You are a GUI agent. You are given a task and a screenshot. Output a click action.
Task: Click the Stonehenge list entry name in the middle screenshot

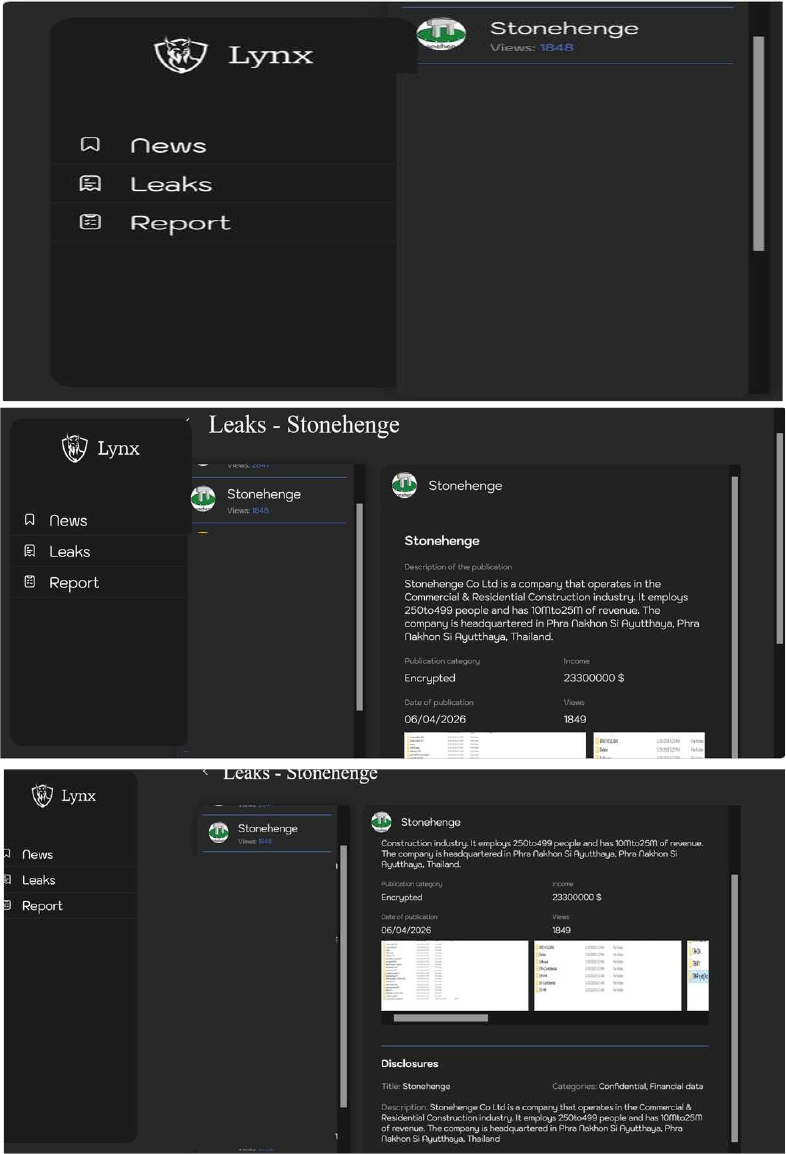(263, 494)
